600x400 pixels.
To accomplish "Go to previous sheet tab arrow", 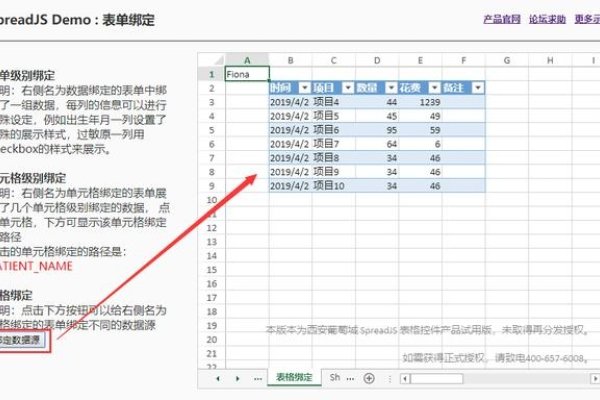I will (x=218, y=378).
